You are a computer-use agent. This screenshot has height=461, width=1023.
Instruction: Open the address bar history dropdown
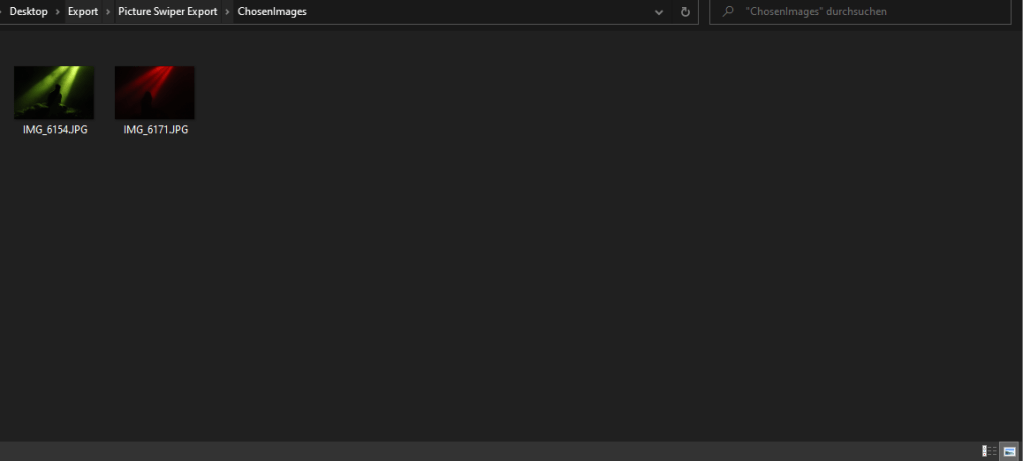(x=659, y=12)
